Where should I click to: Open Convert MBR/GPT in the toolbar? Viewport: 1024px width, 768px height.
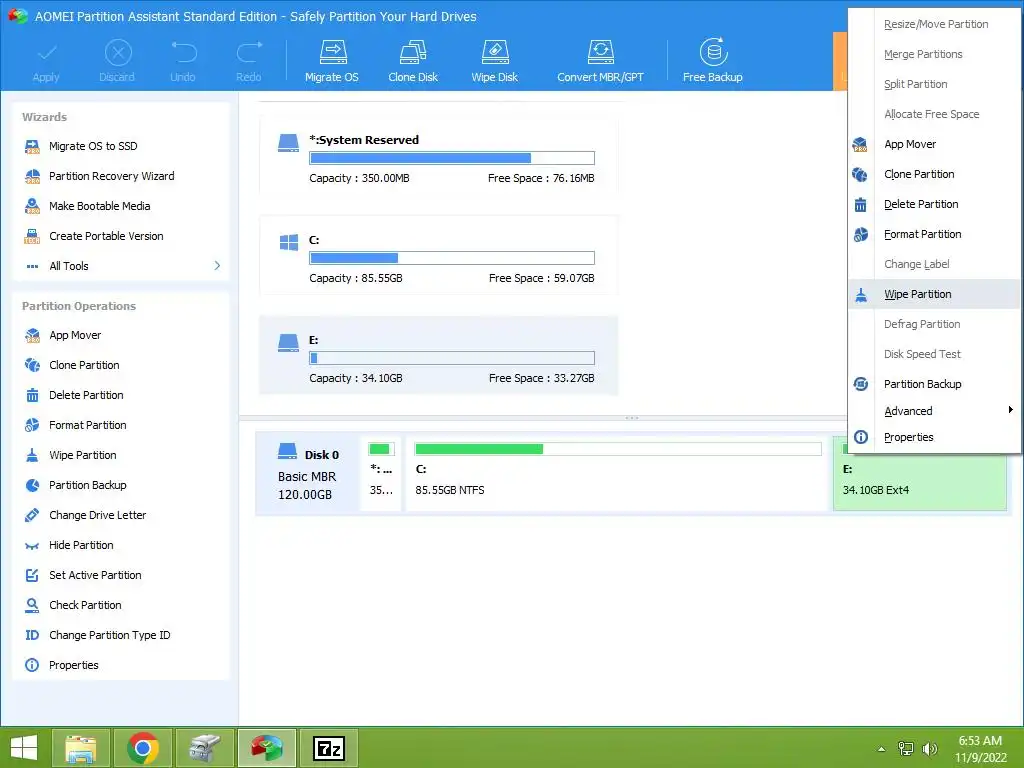coord(600,61)
